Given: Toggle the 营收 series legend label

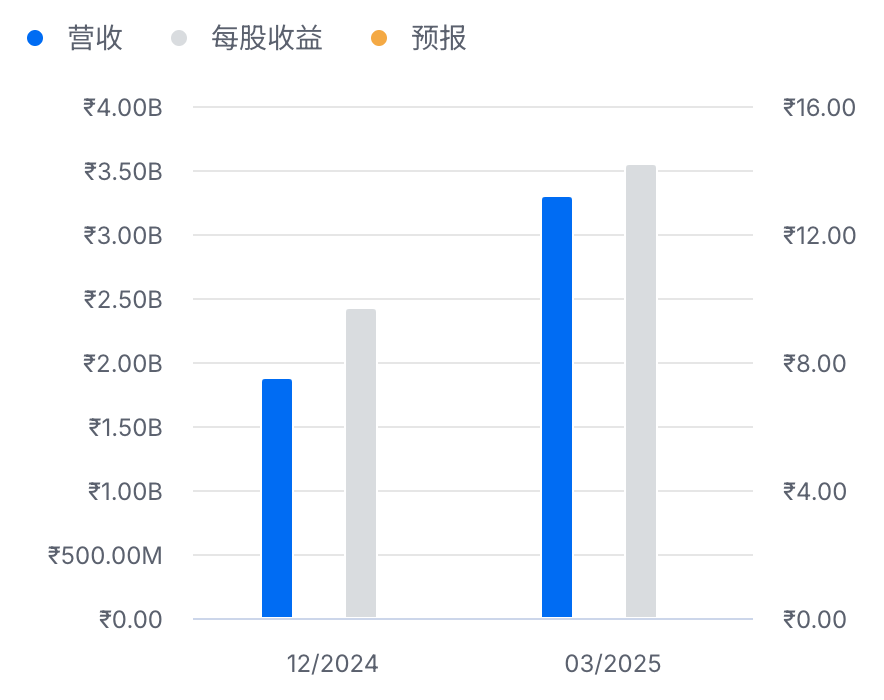Looking at the screenshot, I should pos(95,39).
